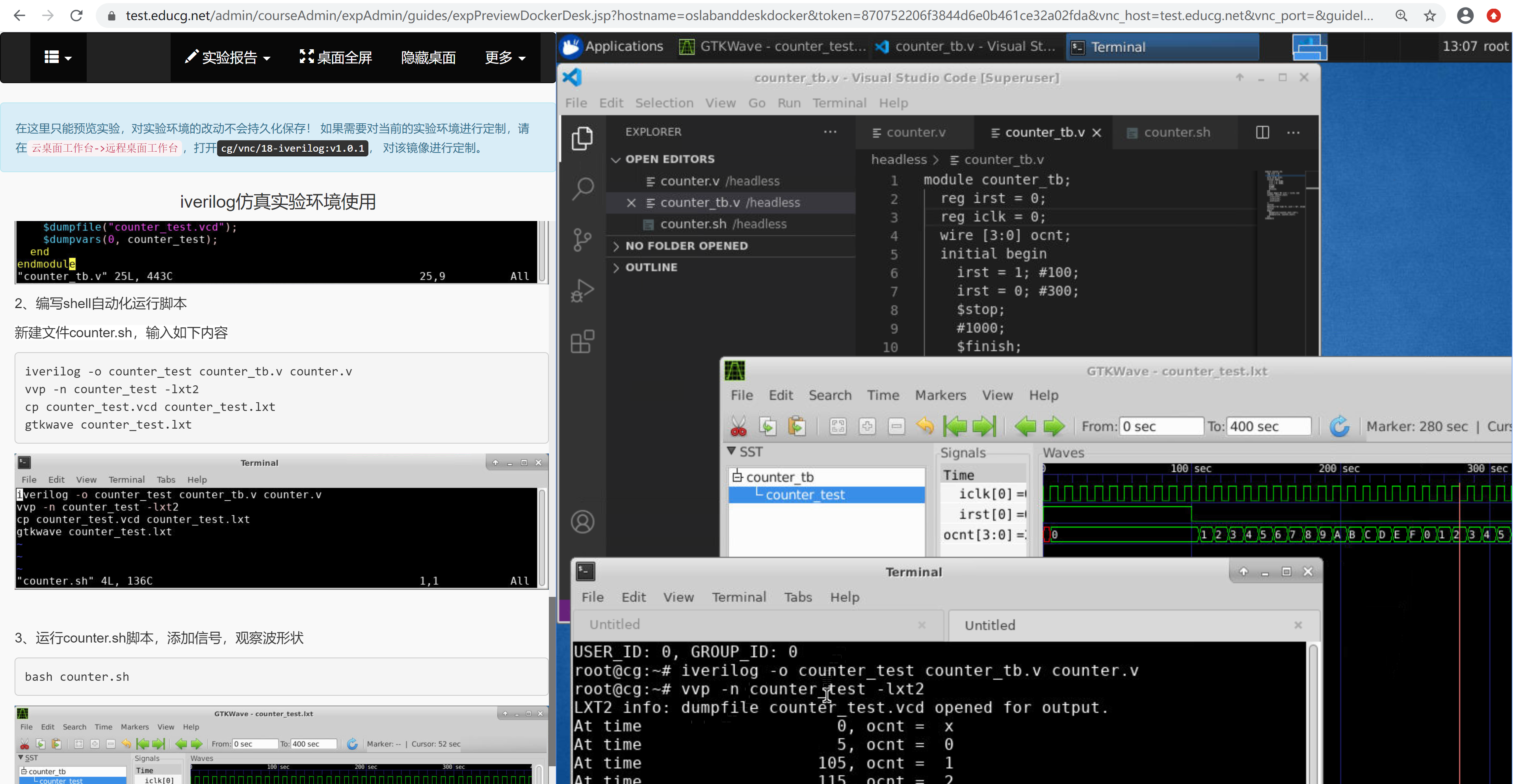Jump to end with GTKWave icon

984,426
